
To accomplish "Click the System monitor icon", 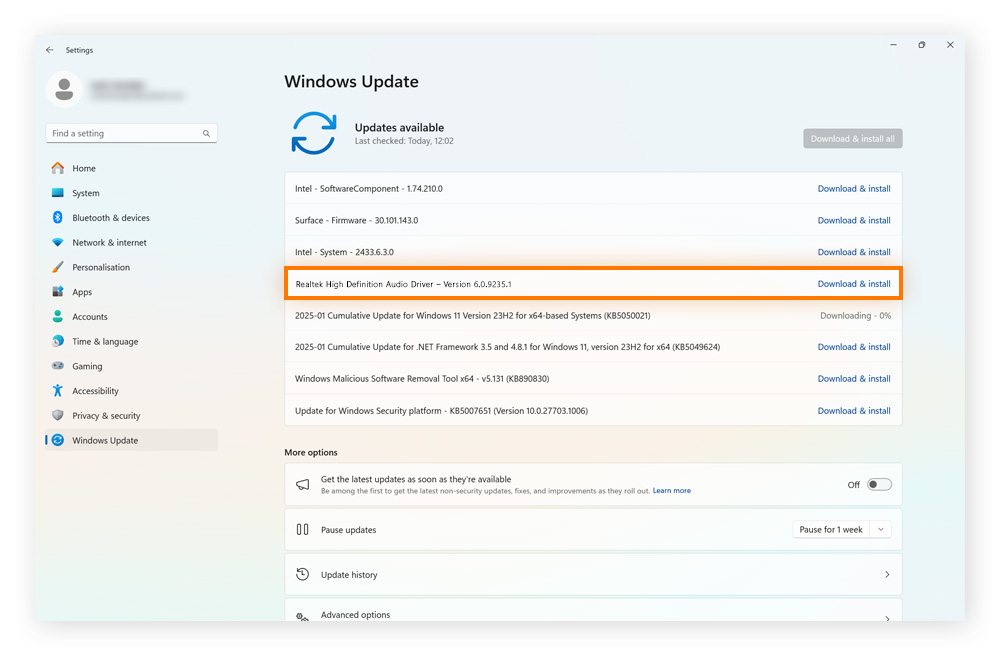I will point(58,193).
